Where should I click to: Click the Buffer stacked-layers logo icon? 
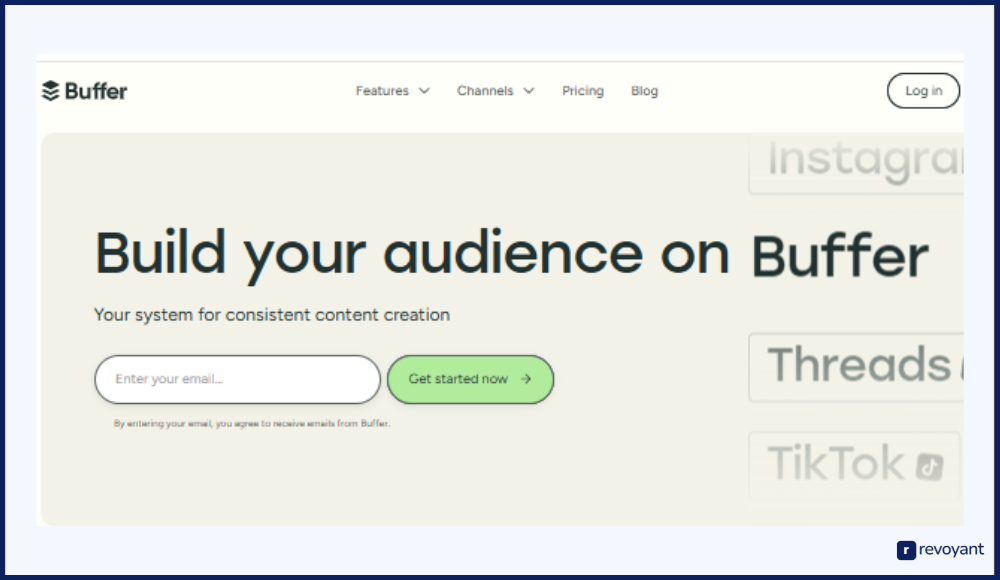pos(51,91)
